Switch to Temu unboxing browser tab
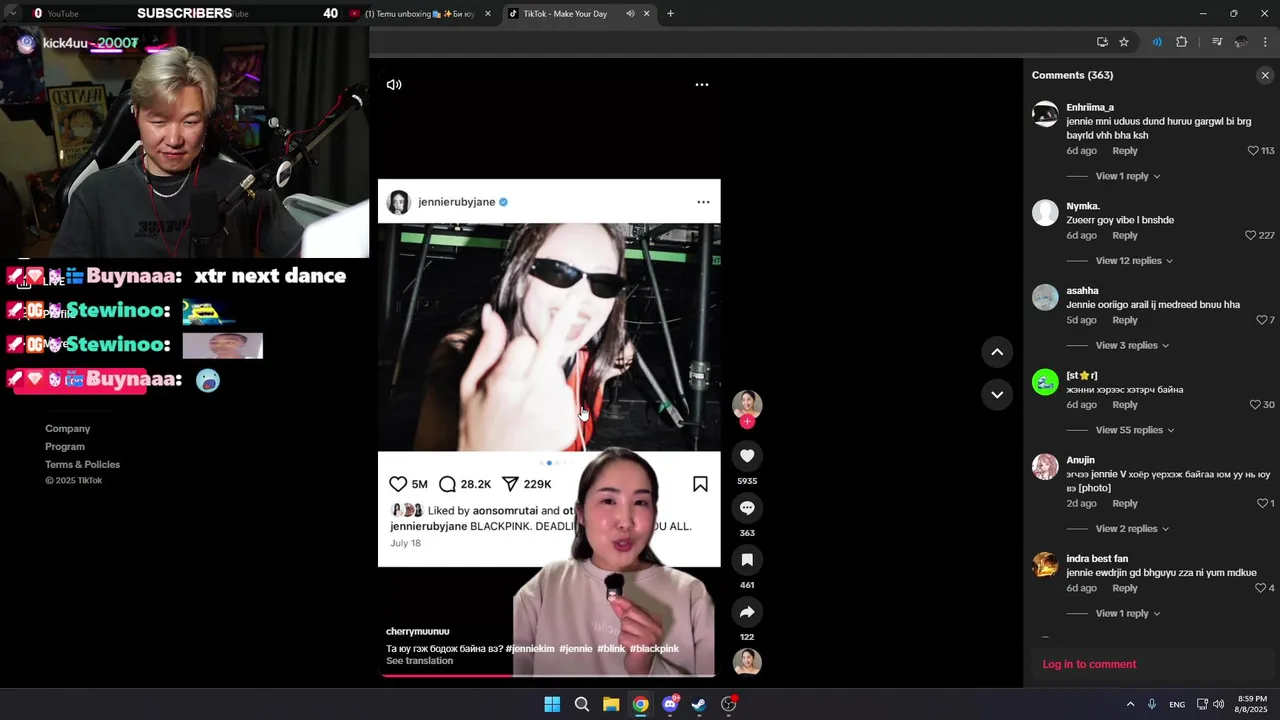Viewport: 1280px width, 720px height. 420,14
